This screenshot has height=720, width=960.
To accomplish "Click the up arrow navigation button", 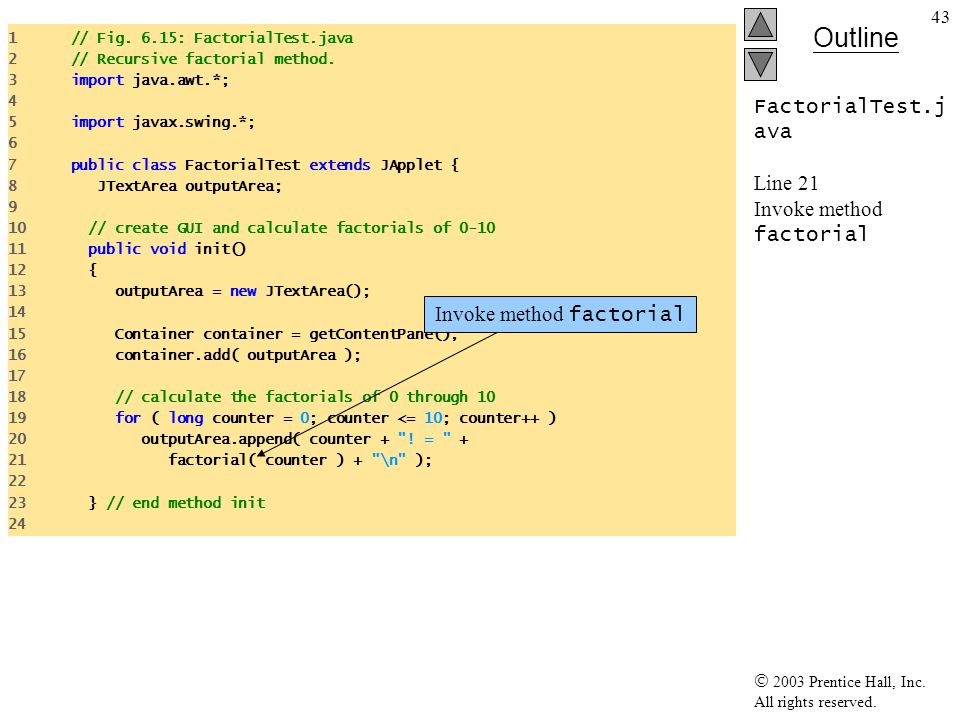I will [x=760, y=24].
